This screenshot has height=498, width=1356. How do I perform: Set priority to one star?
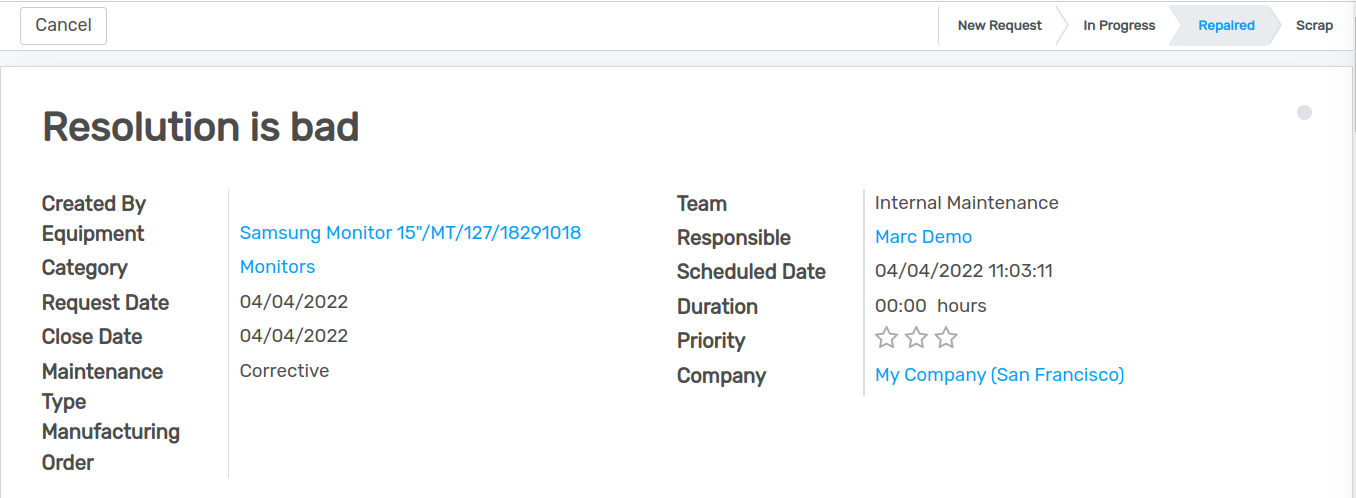(886, 338)
